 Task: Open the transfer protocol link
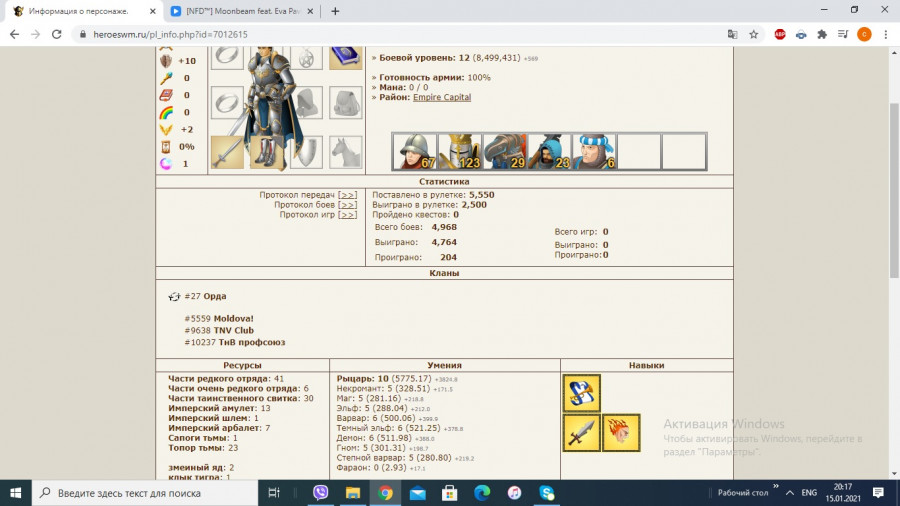pyautogui.click(x=347, y=195)
